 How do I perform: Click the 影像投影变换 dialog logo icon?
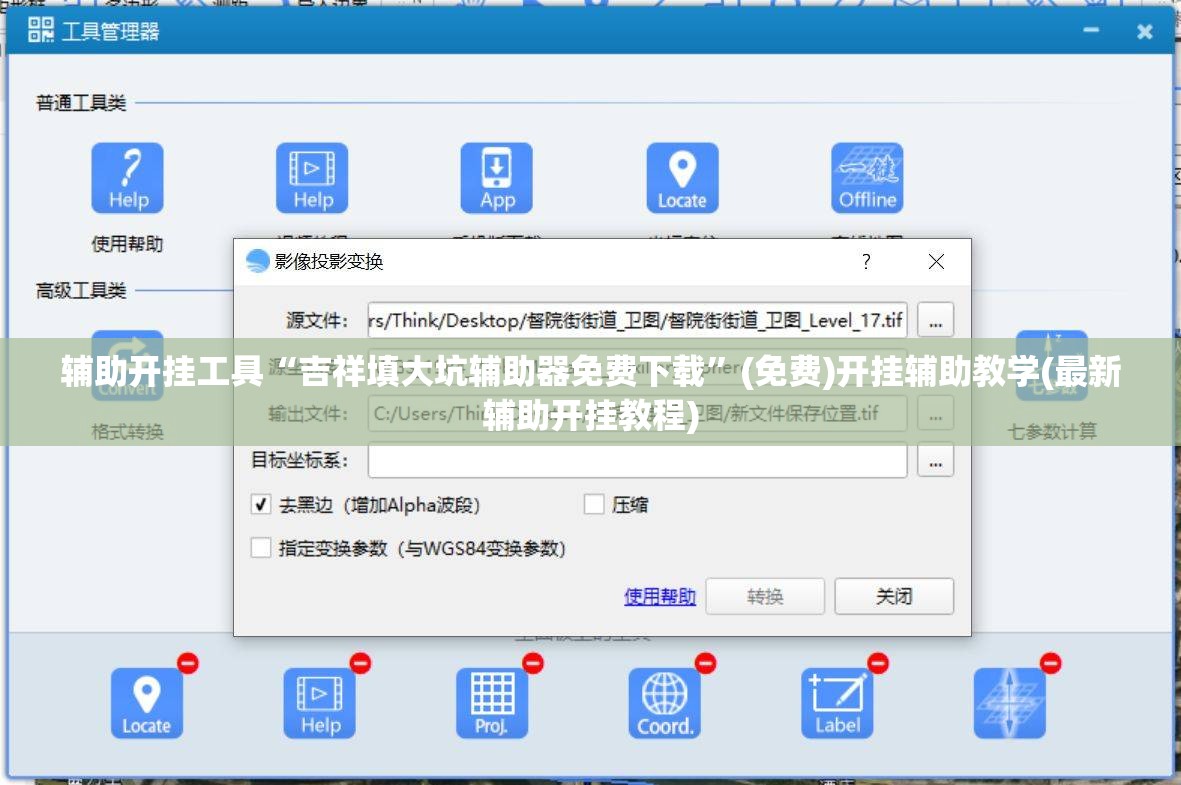click(257, 261)
